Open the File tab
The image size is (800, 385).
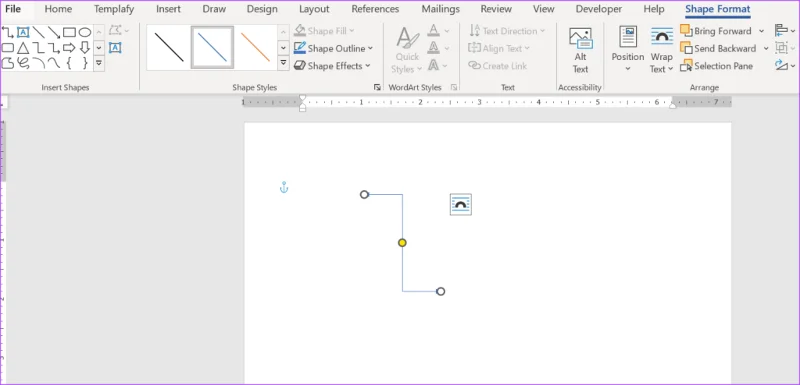coord(13,9)
